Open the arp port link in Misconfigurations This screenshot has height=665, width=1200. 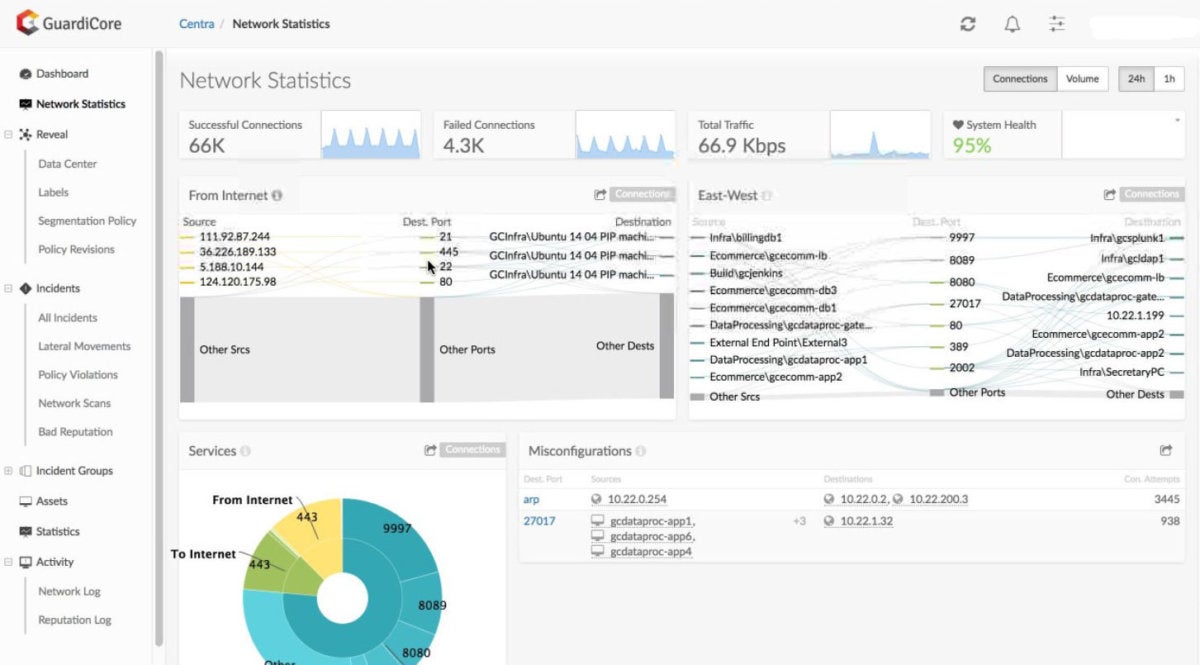(x=531, y=499)
